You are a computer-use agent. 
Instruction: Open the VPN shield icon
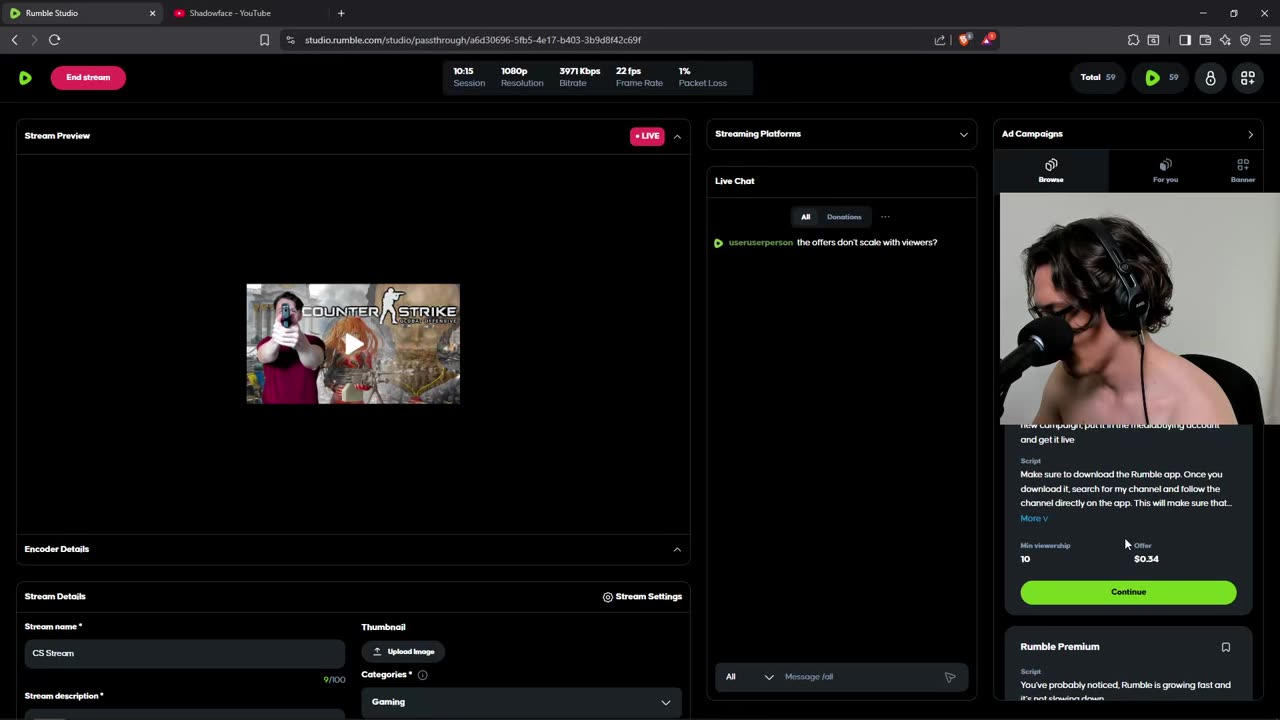pyautogui.click(x=1245, y=40)
